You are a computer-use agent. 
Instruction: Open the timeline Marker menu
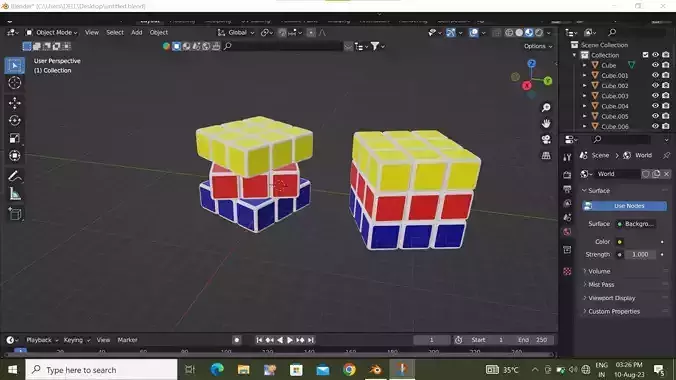coord(128,340)
